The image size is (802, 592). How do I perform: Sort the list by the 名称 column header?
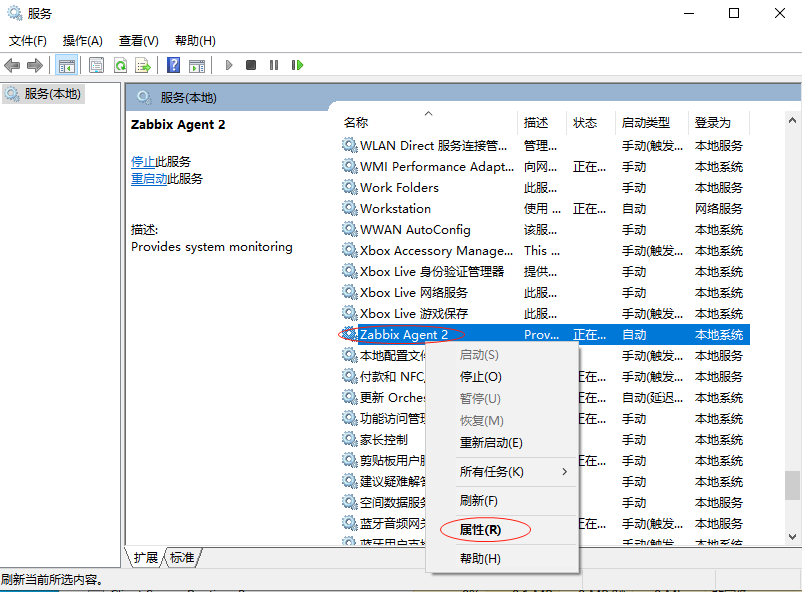(x=356, y=123)
